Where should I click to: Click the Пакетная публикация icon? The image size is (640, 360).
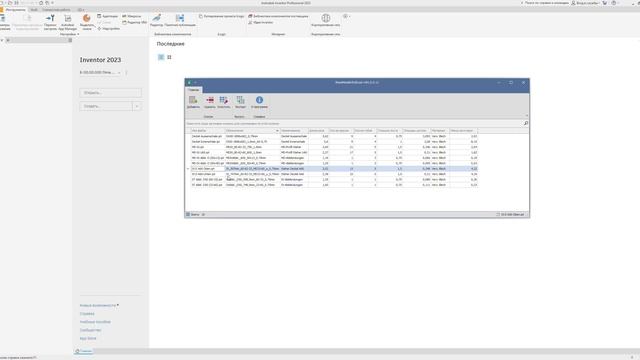180,18
